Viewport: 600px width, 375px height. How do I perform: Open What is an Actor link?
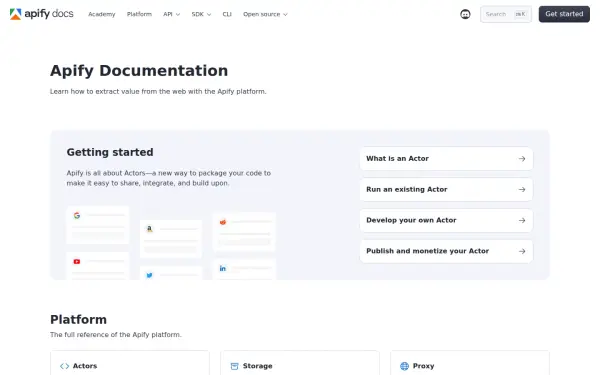pyautogui.click(x=446, y=158)
